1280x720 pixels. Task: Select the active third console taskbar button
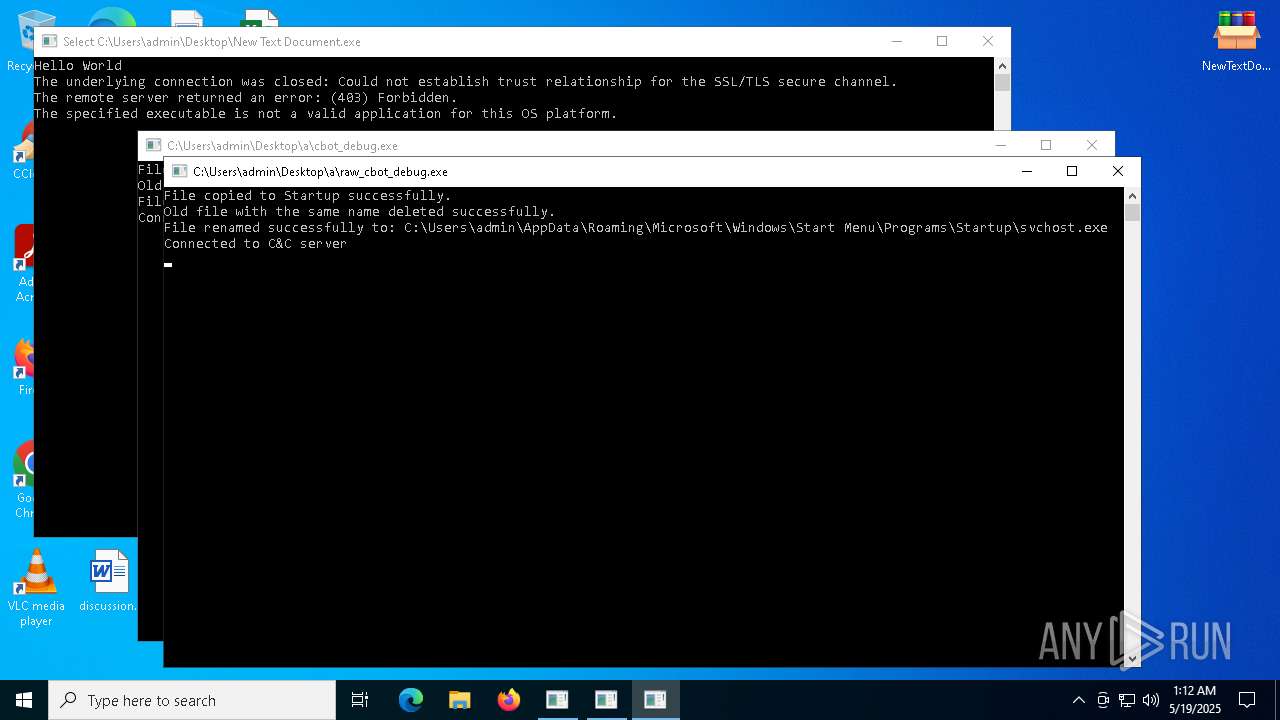(x=655, y=700)
